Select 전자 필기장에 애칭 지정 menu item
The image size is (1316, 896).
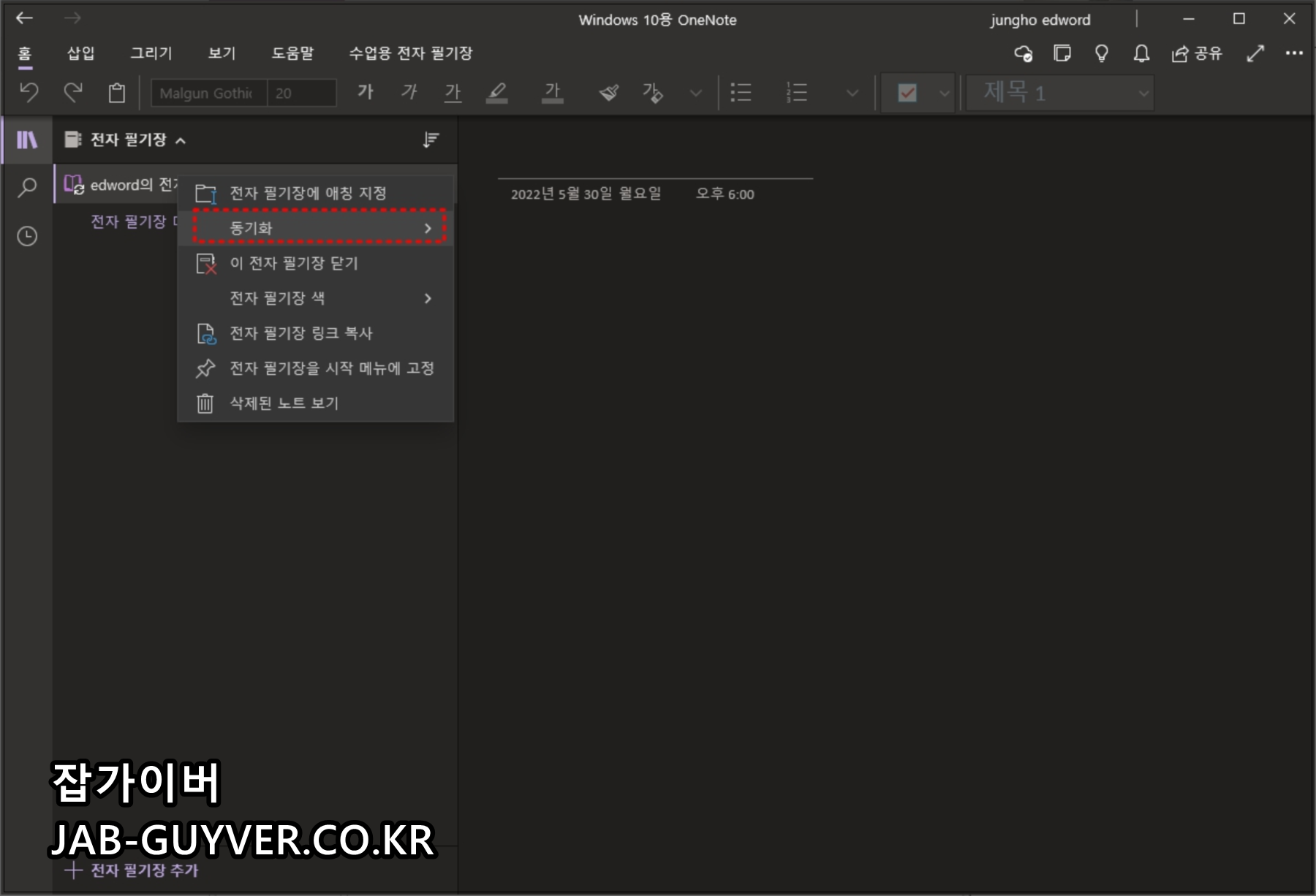[316, 193]
